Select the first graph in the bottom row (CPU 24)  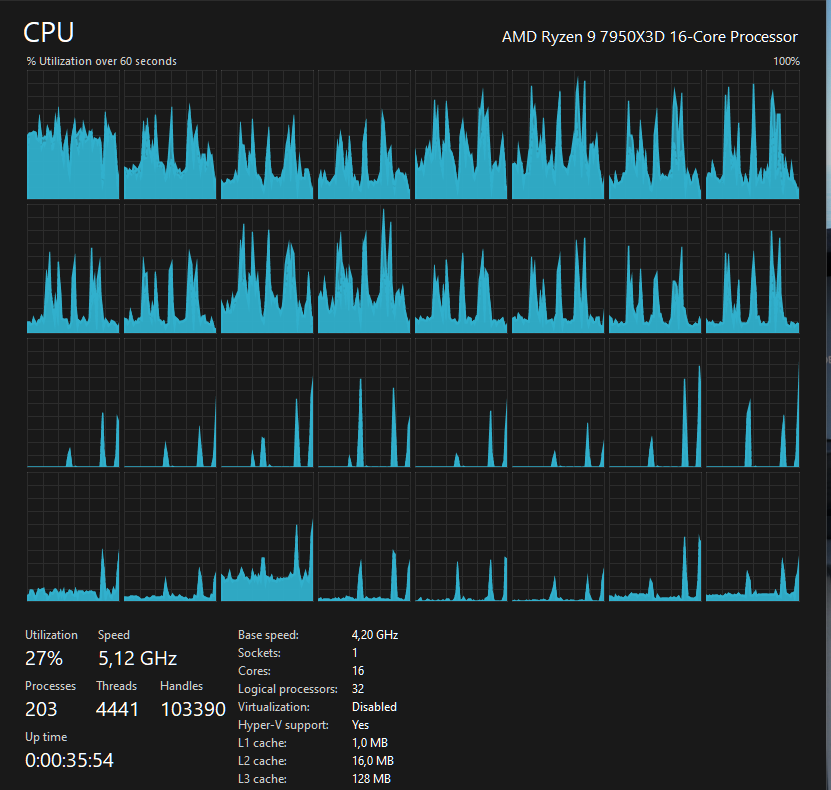(73, 537)
